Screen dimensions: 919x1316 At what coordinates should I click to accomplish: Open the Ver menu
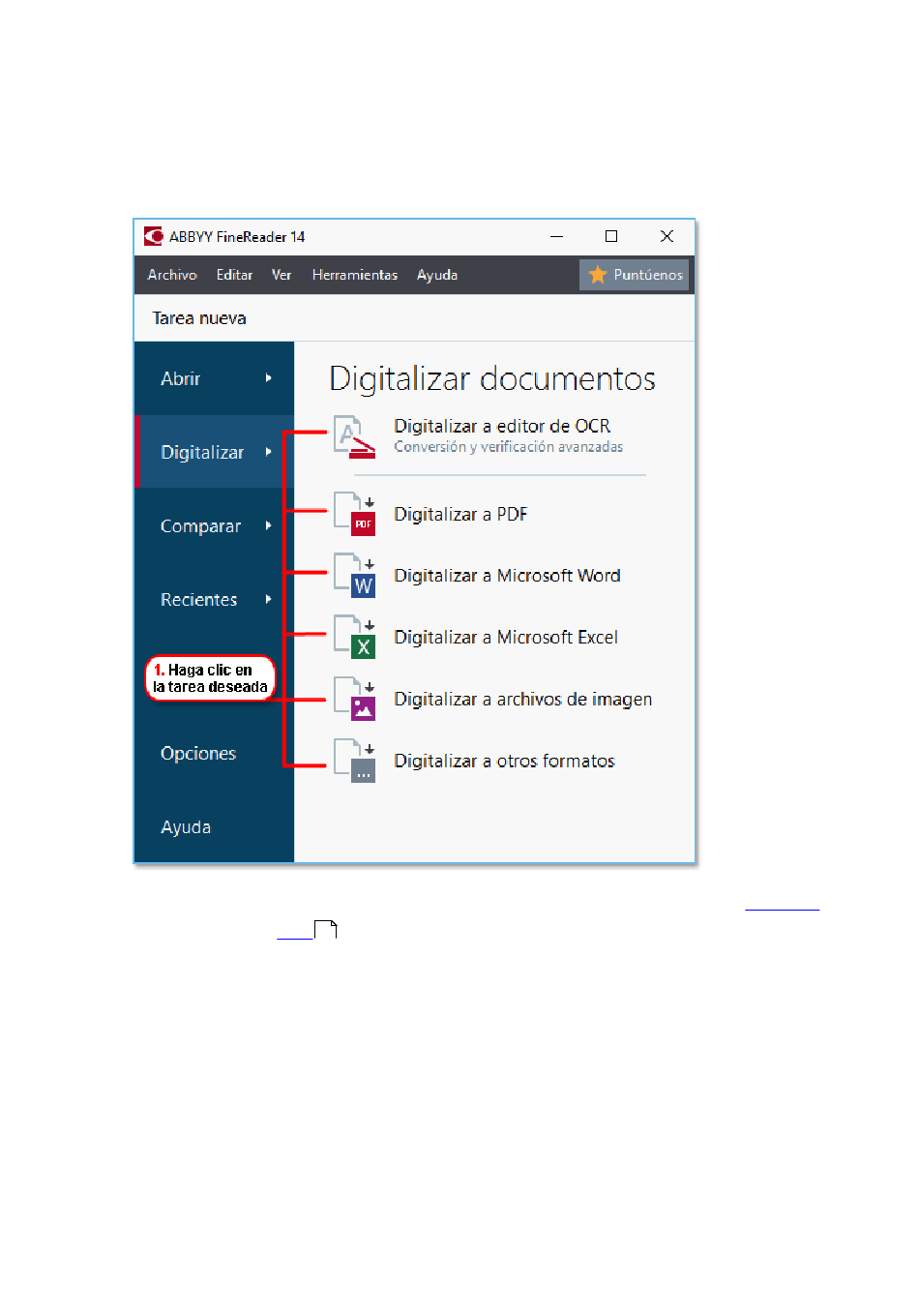[x=282, y=275]
